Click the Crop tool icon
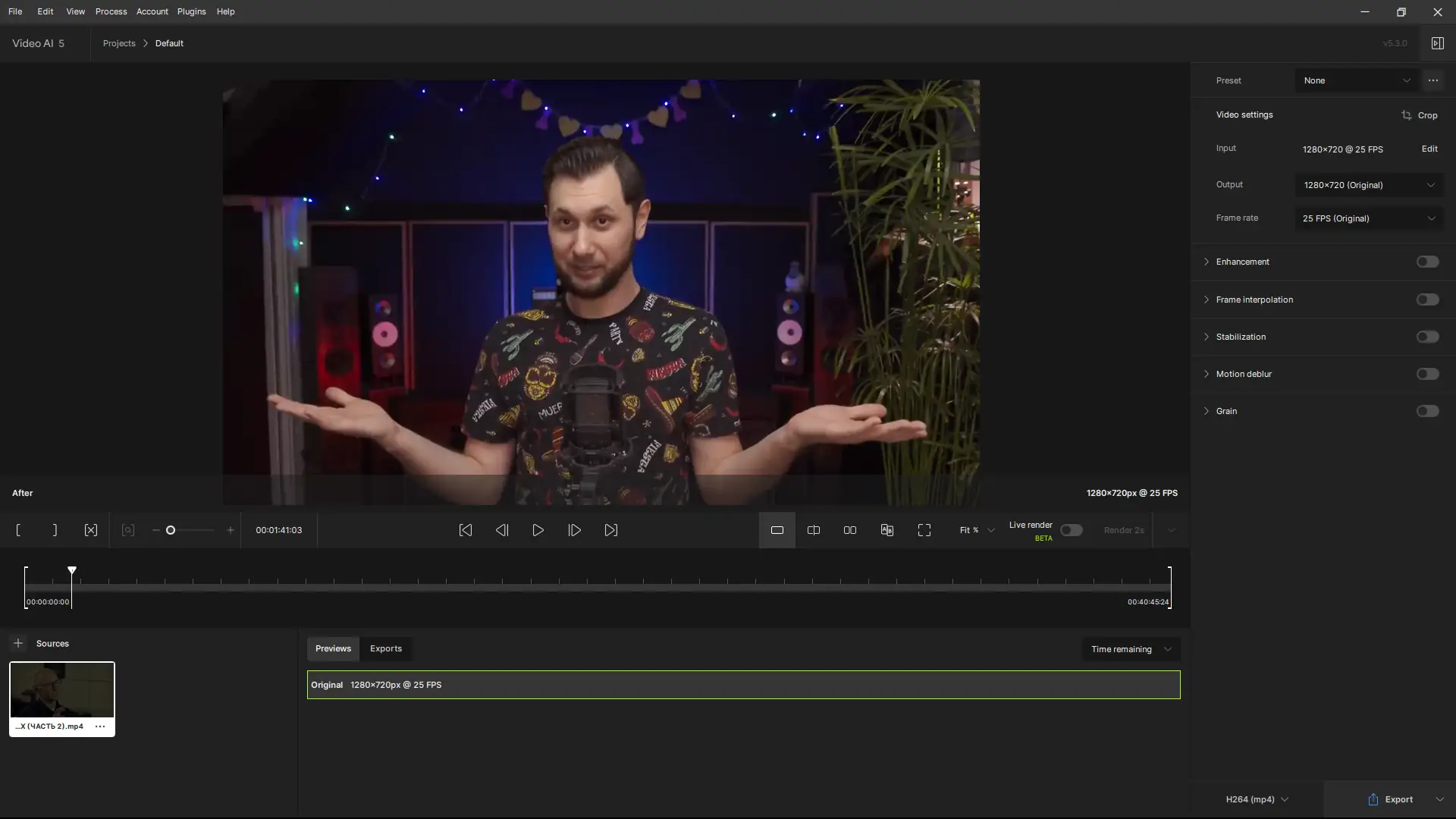The image size is (1456, 819). 1407,115
